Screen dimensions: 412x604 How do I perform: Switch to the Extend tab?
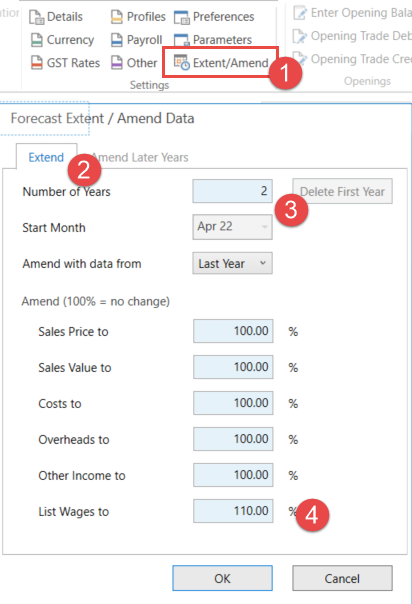point(46,157)
